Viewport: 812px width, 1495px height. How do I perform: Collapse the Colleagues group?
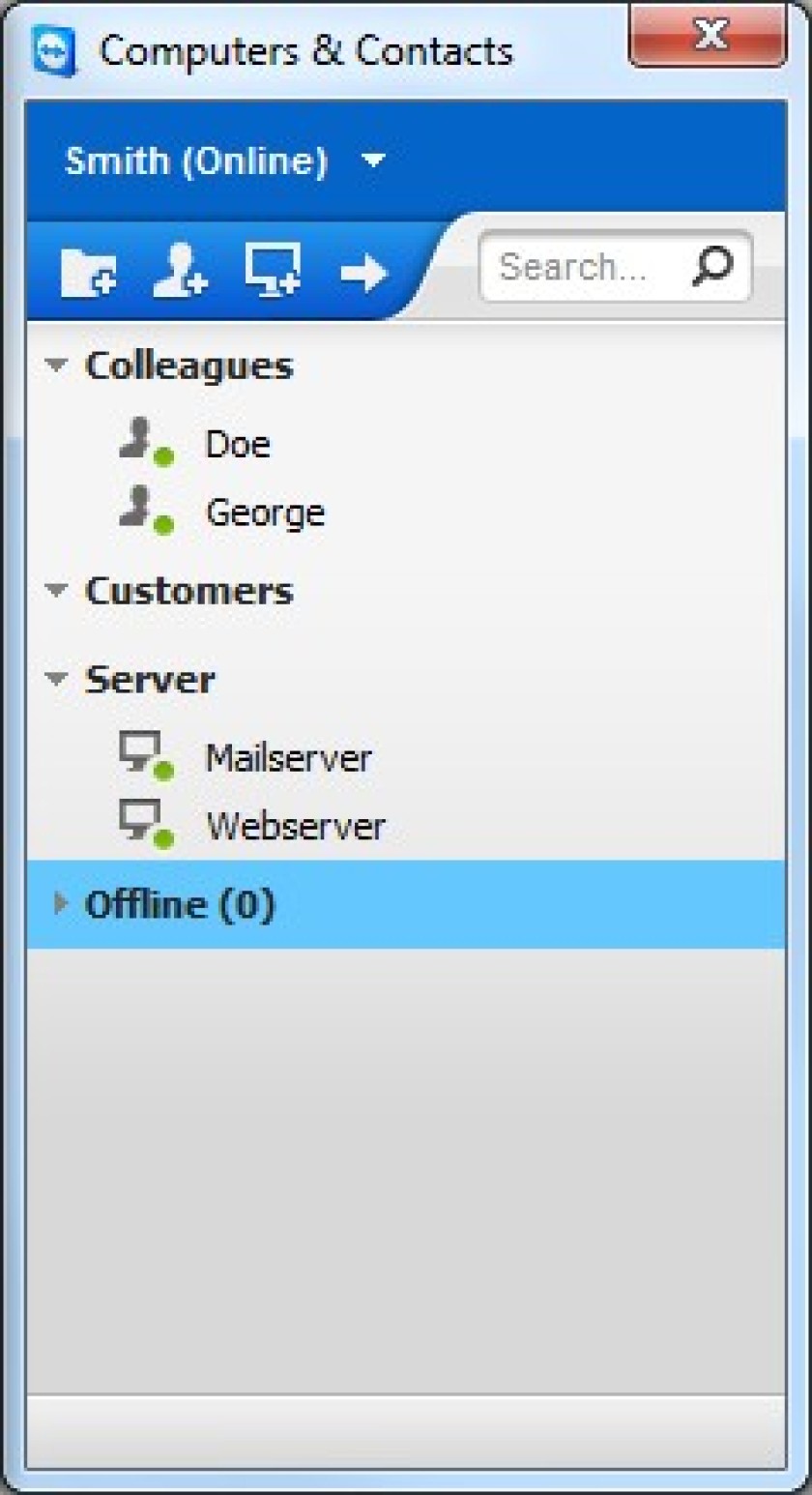tap(57, 366)
